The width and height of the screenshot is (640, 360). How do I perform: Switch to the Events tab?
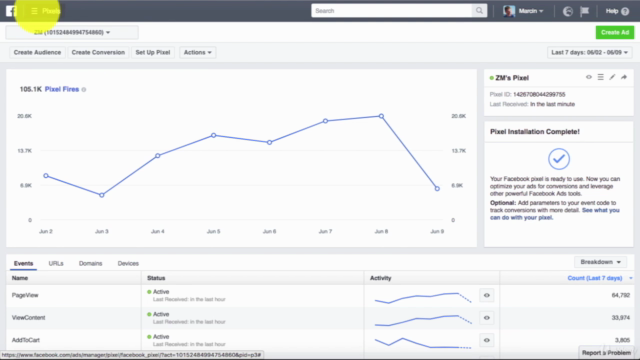coord(23,263)
